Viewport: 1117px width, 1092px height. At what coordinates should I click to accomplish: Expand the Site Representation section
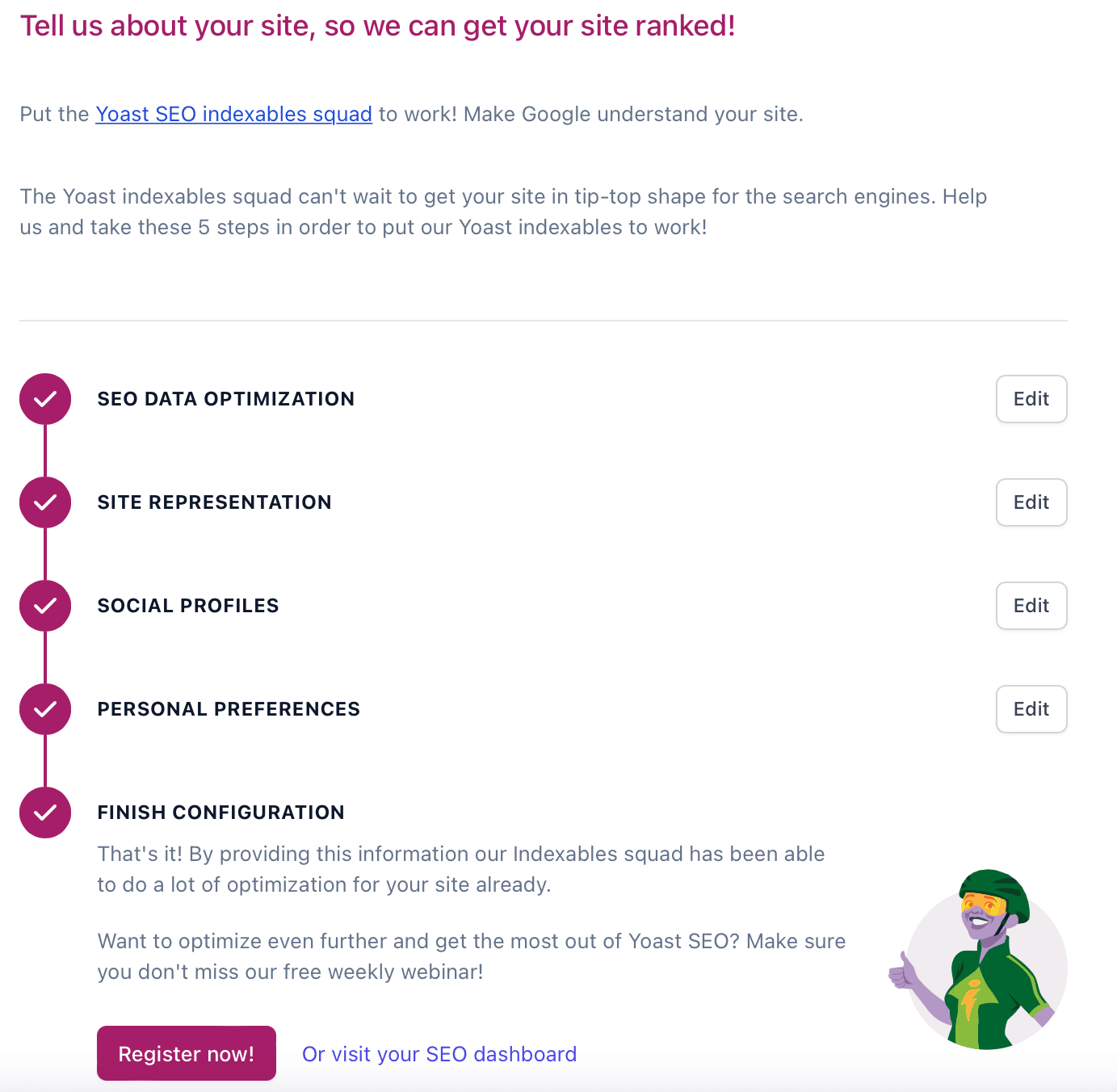coord(214,502)
